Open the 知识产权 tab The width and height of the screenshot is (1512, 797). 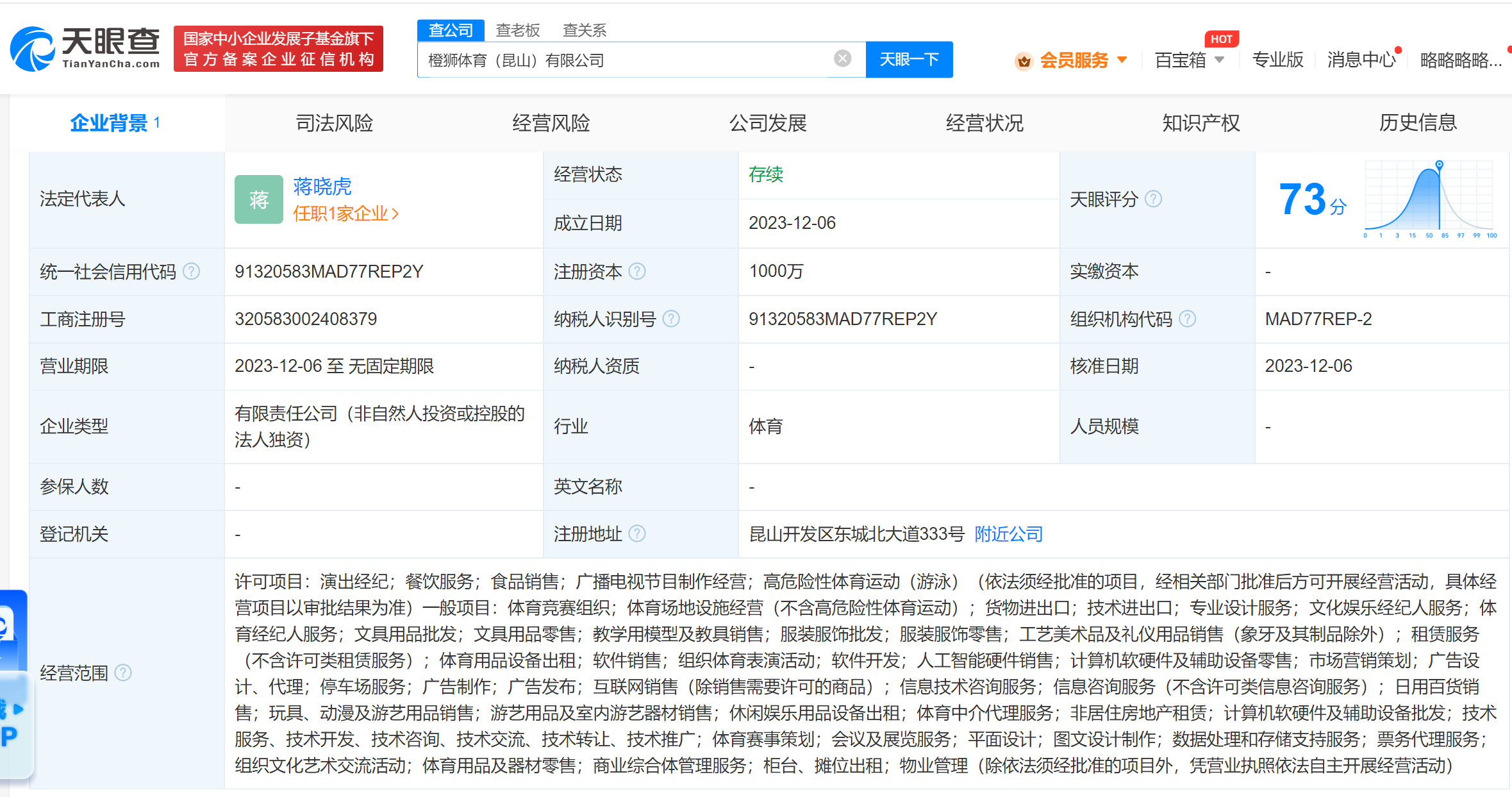[1200, 122]
